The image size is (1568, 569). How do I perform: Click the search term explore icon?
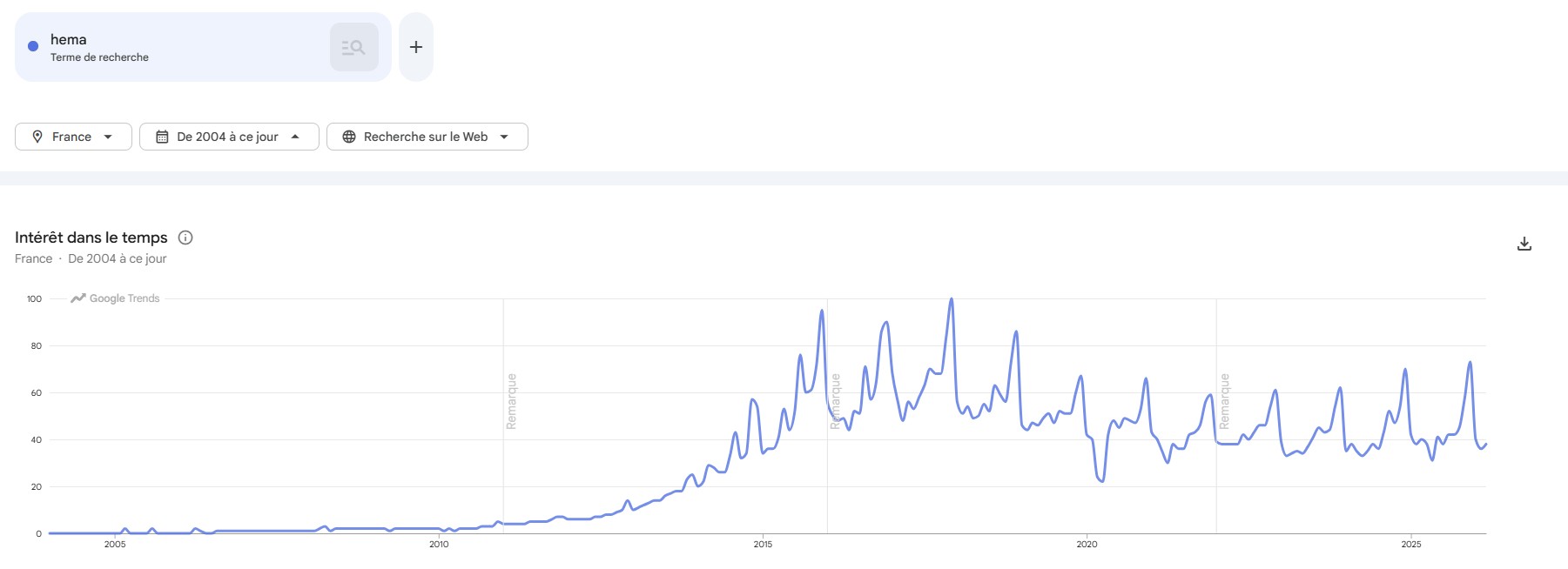point(353,47)
